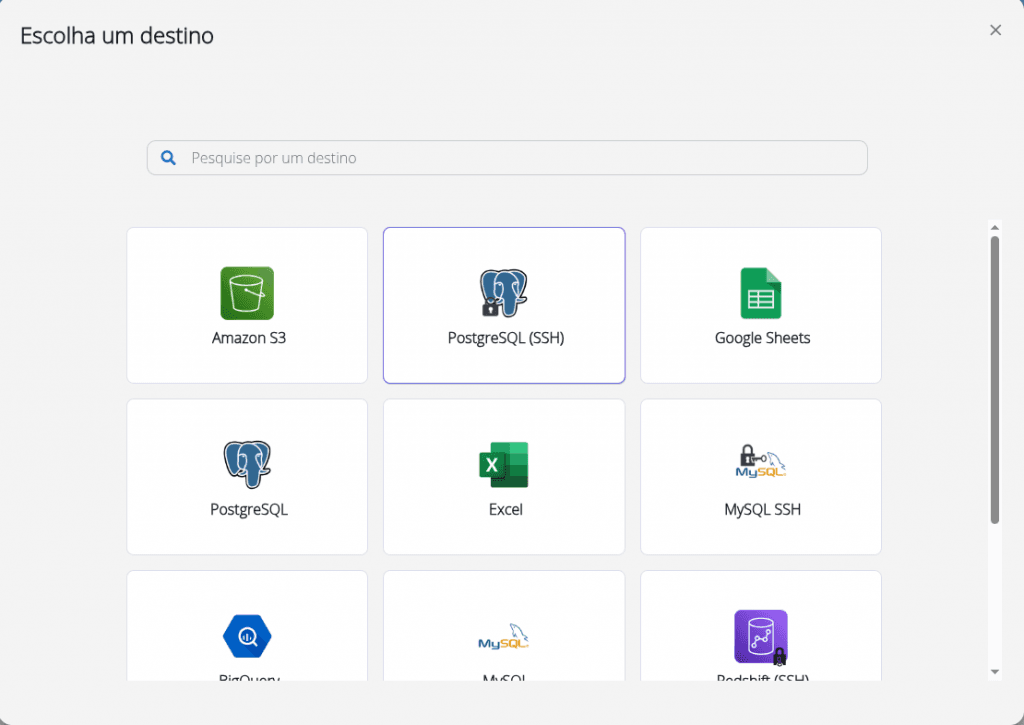This screenshot has height=725, width=1024.
Task: Click the 'PostgreSQL (SSH)' label text
Action: click(x=505, y=338)
